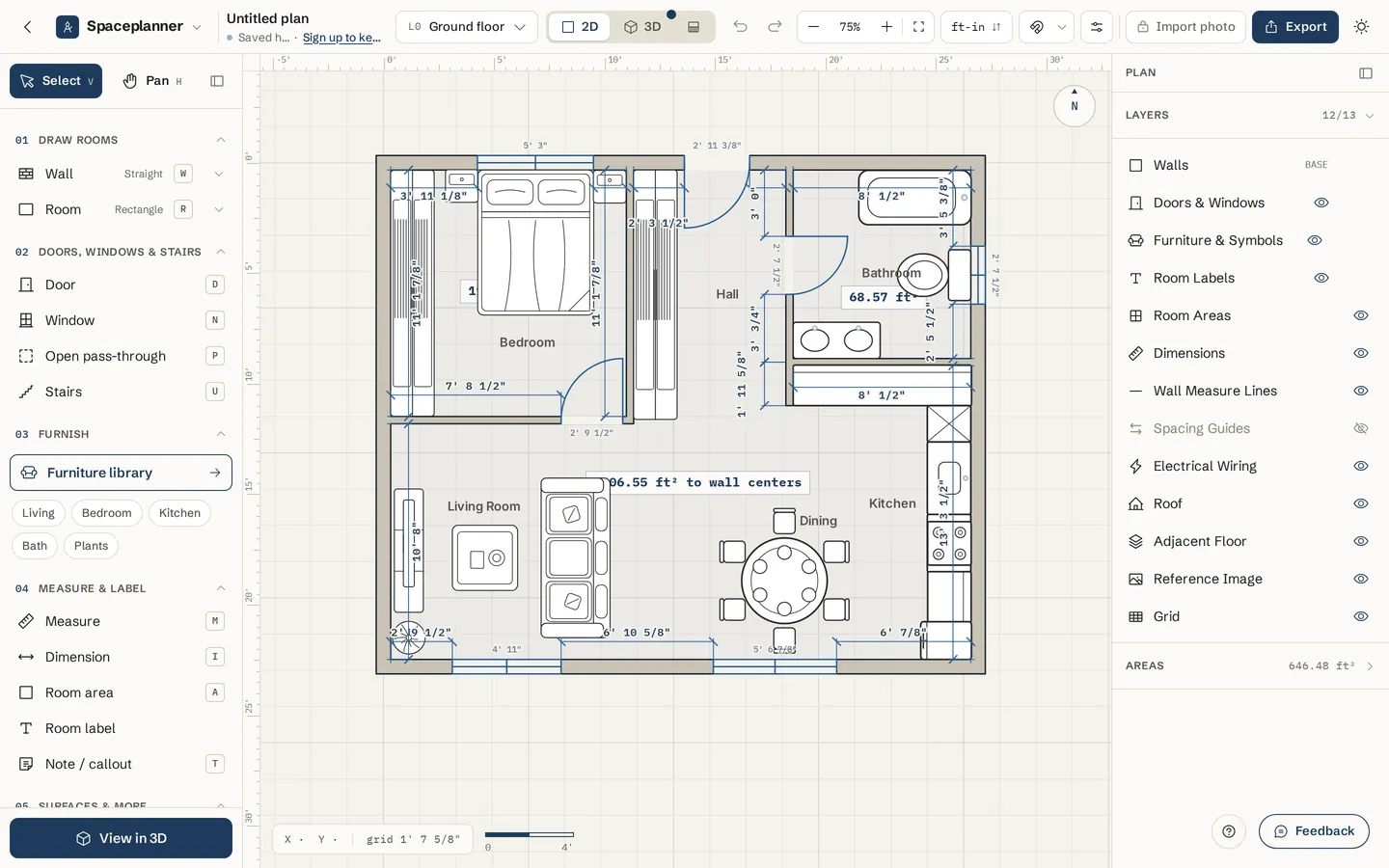Viewport: 1389px width, 868px height.
Task: Hide the Grid layer
Action: coord(1361,616)
